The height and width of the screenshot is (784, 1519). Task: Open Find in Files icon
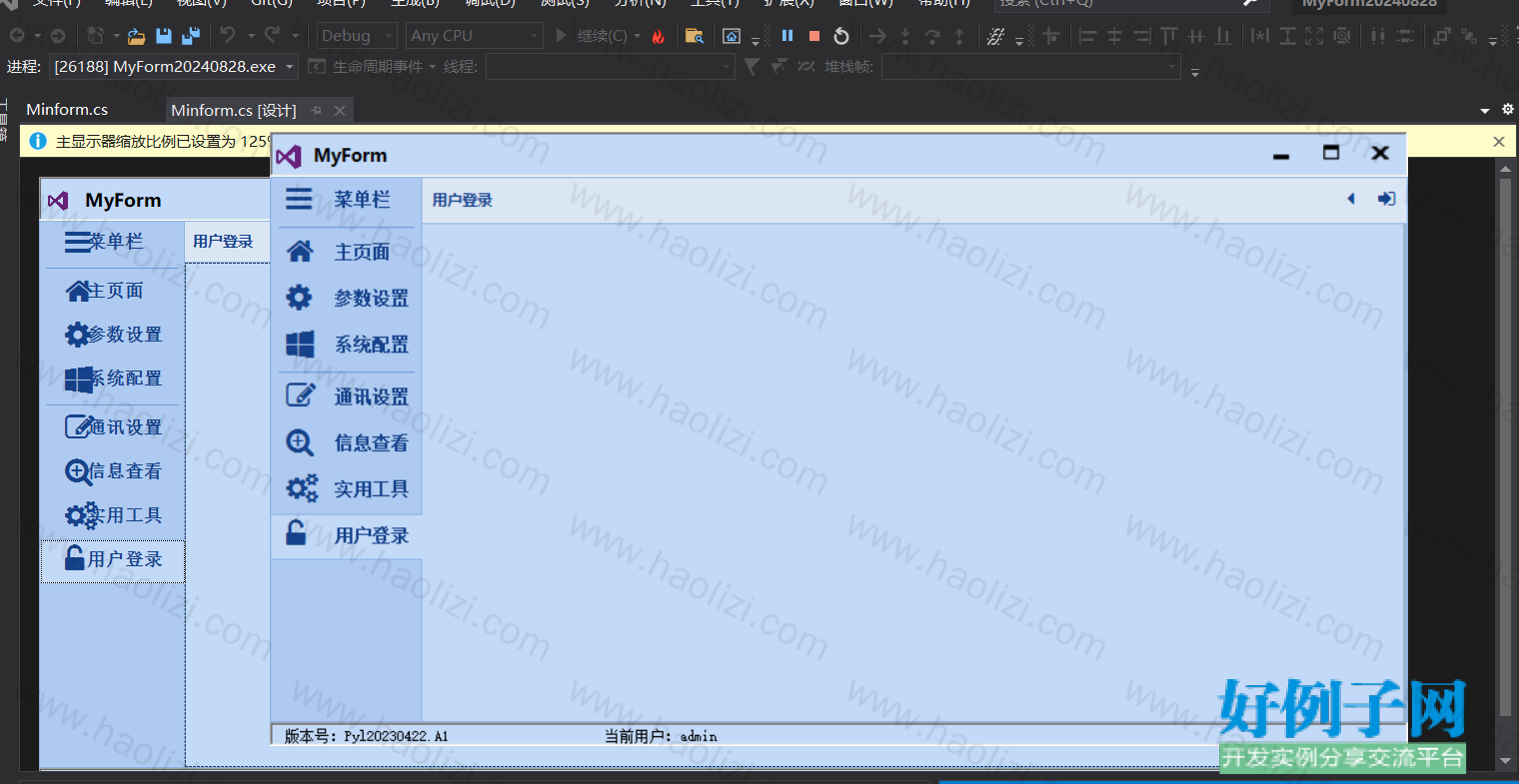(x=694, y=36)
